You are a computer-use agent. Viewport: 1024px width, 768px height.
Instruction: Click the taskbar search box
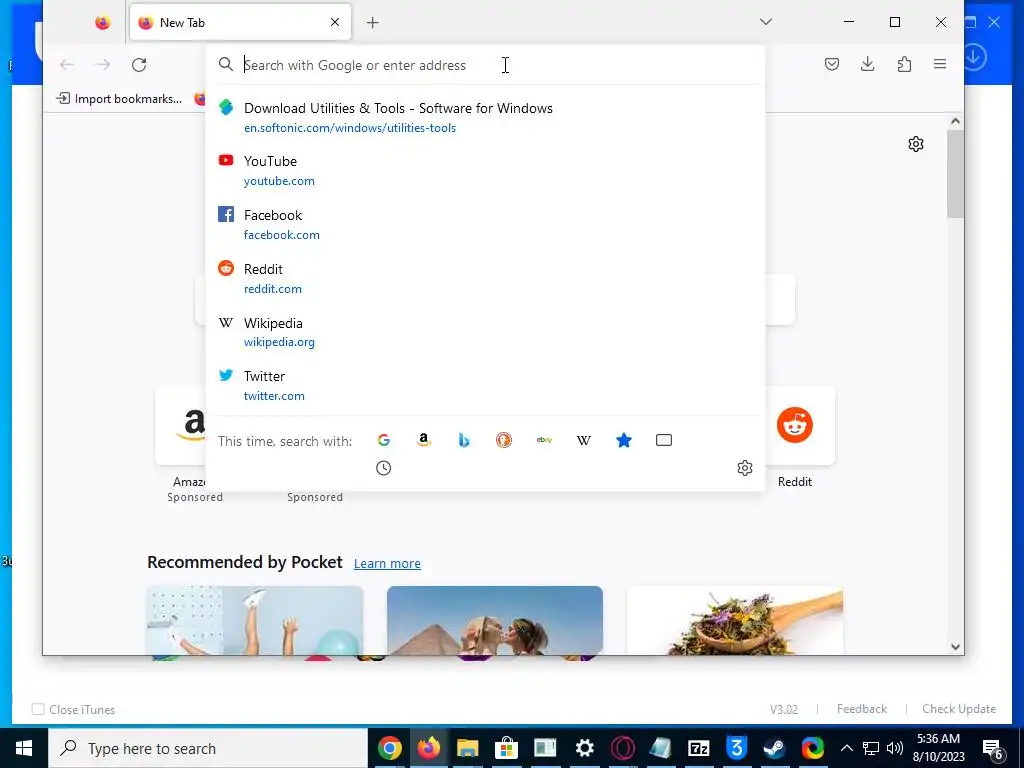208,748
